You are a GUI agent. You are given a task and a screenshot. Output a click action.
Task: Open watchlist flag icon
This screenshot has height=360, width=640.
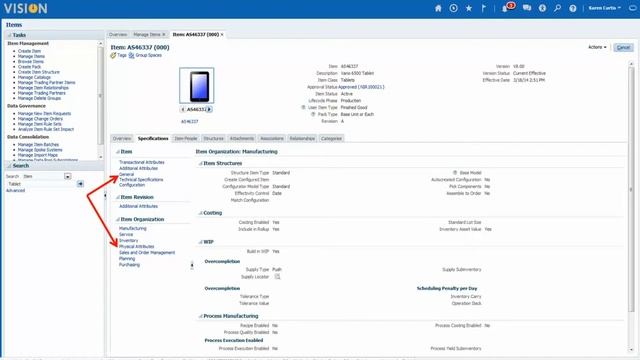(484, 8)
